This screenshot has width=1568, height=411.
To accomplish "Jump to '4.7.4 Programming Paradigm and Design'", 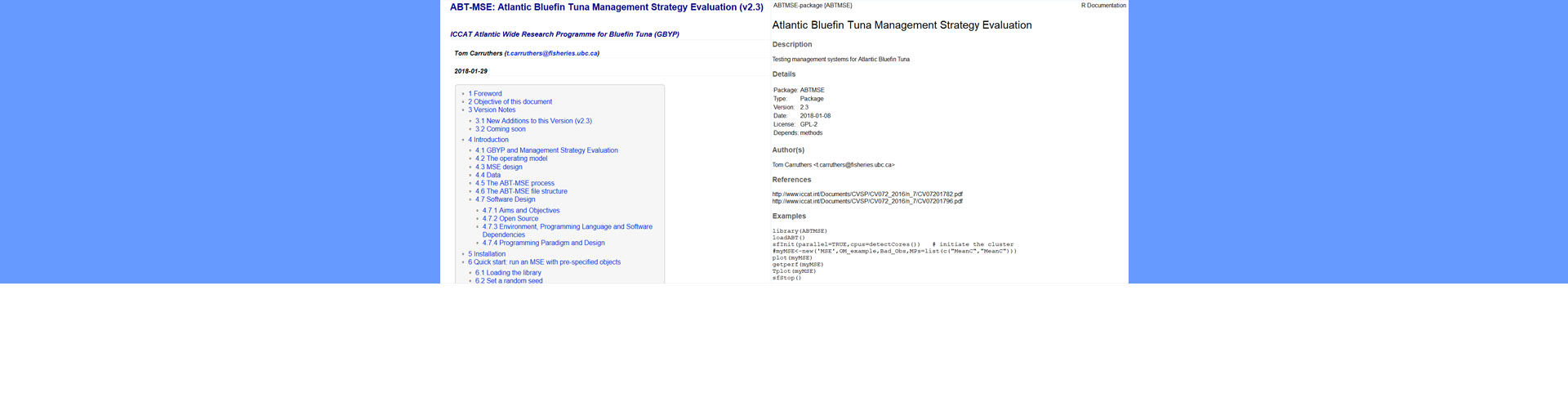I will (x=544, y=243).
